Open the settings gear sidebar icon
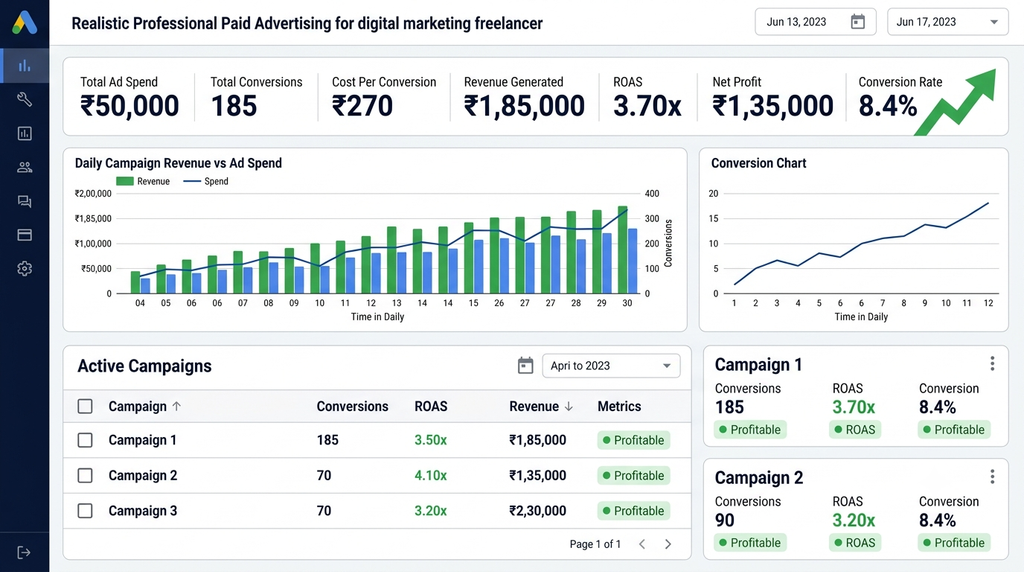Viewport: 1024px width, 572px height. click(25, 268)
